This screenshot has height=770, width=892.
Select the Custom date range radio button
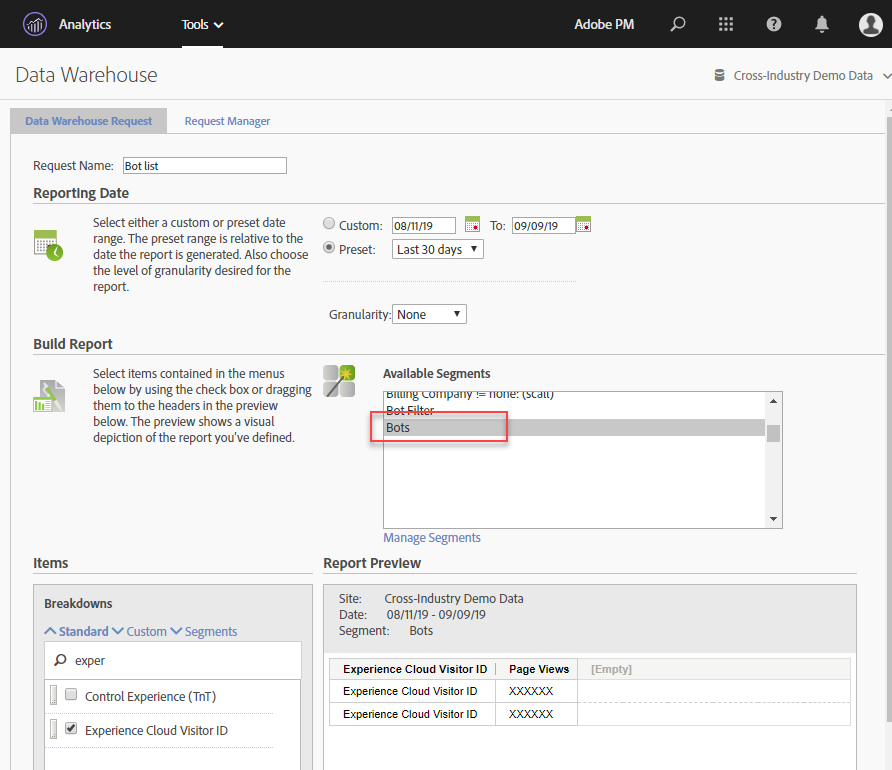329,224
